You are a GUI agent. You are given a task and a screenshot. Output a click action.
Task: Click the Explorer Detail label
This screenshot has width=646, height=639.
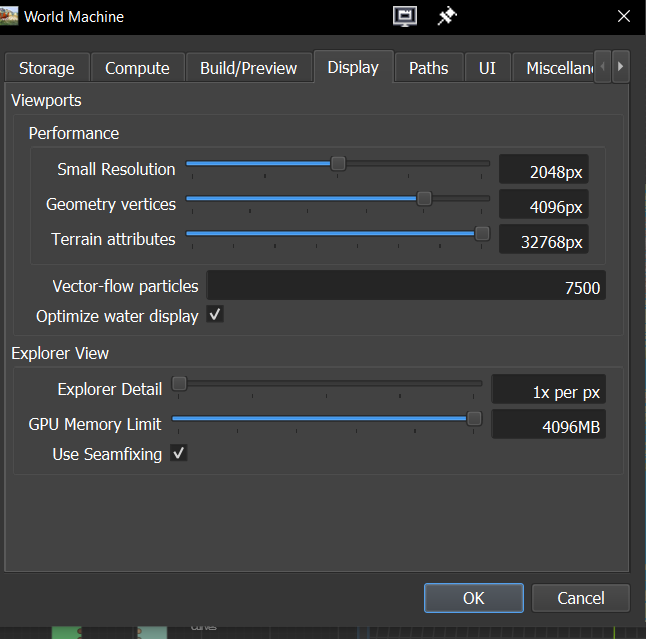click(x=110, y=389)
